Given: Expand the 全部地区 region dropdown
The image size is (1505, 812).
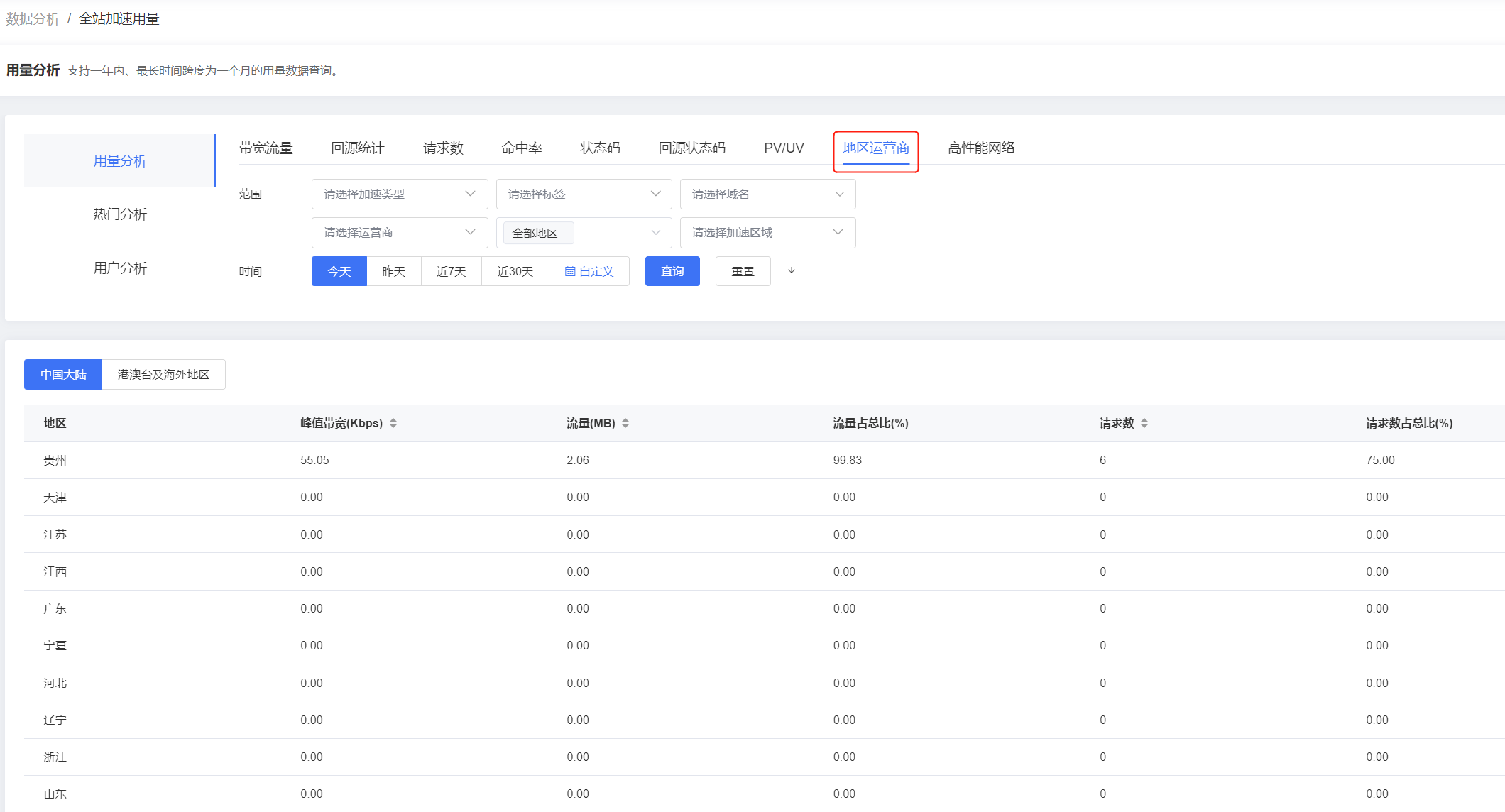Looking at the screenshot, I should pyautogui.click(x=584, y=233).
